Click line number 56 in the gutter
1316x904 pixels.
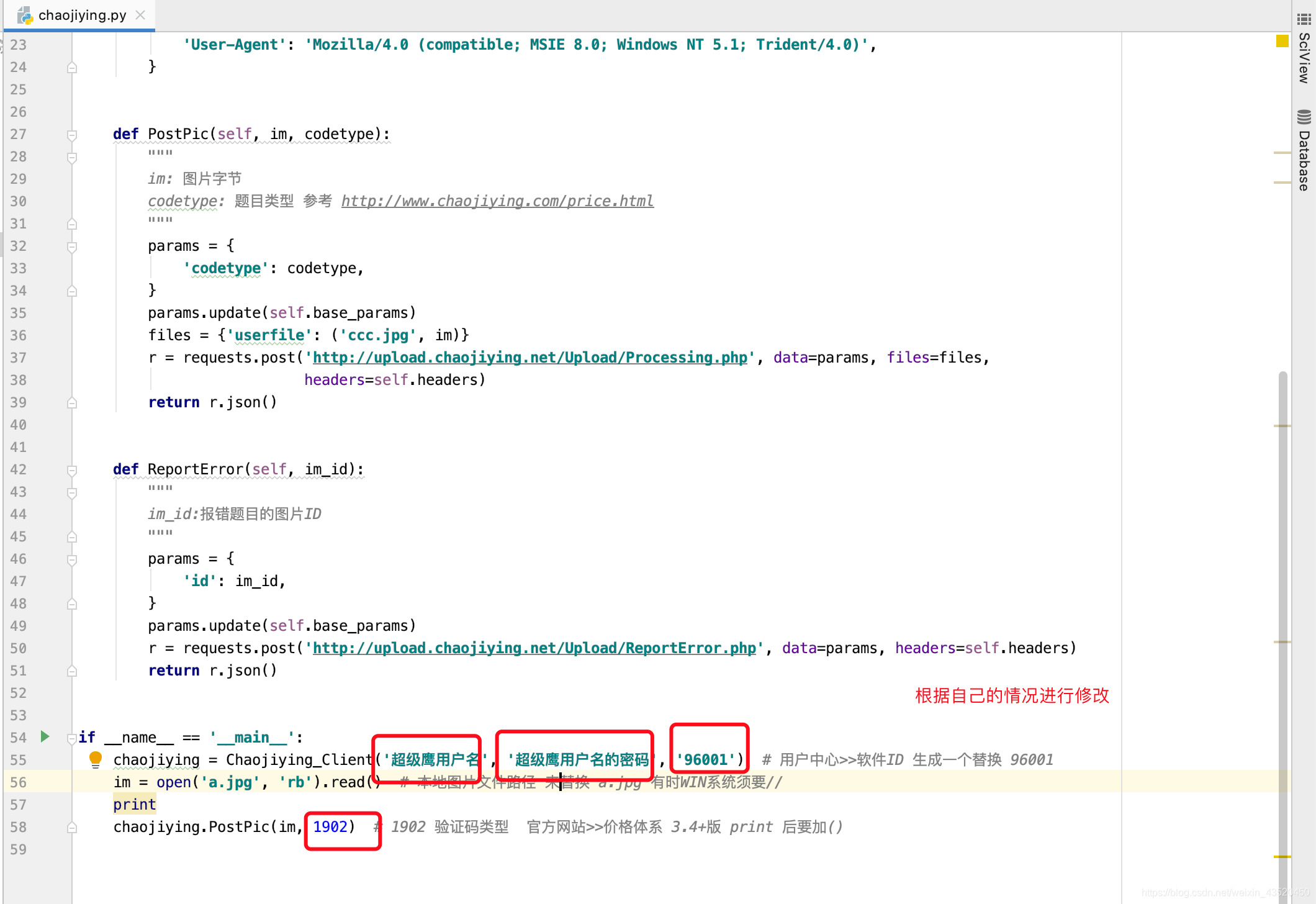[x=19, y=782]
